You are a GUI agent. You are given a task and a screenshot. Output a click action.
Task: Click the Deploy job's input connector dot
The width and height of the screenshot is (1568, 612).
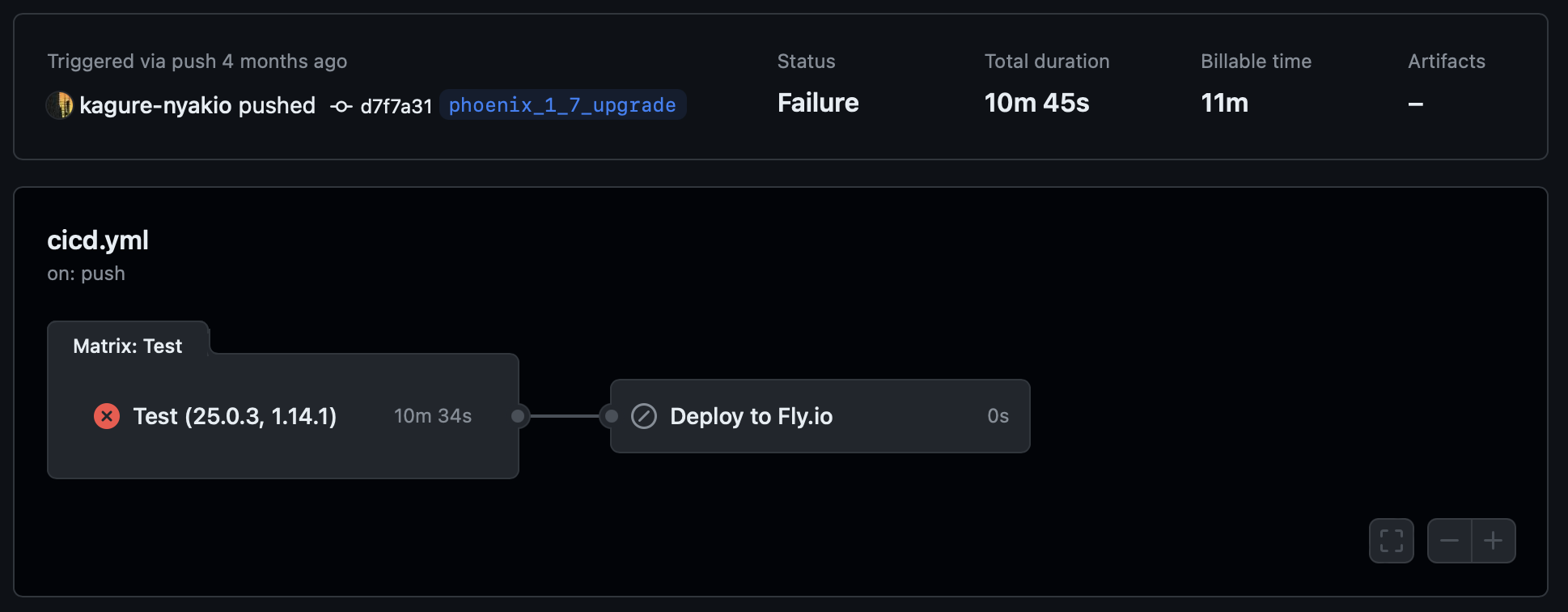[612, 416]
